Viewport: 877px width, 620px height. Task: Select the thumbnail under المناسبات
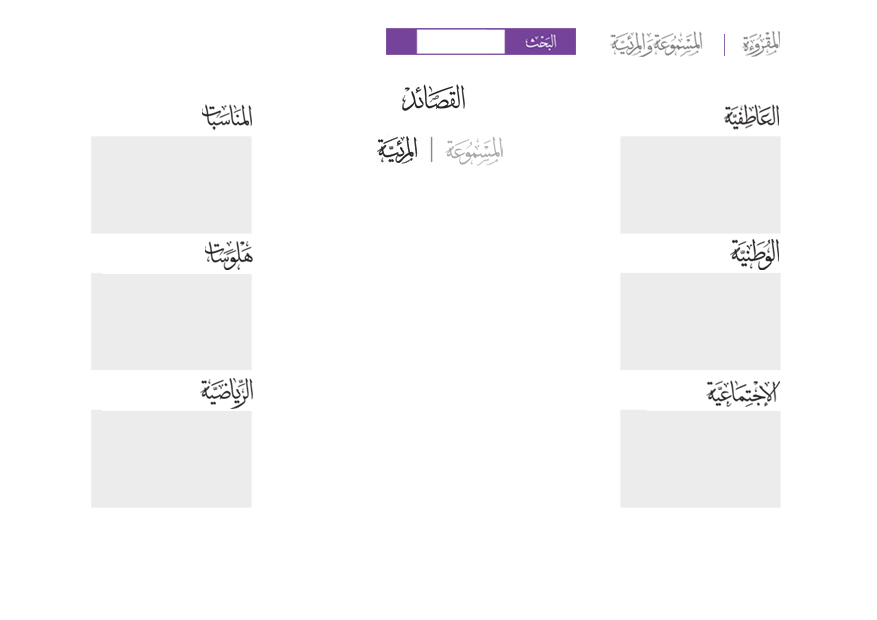coord(171,185)
